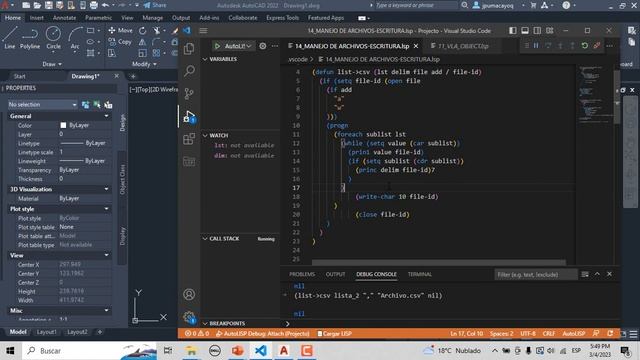Open the Search view in VS Code
Image resolution: width=640 pixels, height=360 pixels.
coord(189,71)
